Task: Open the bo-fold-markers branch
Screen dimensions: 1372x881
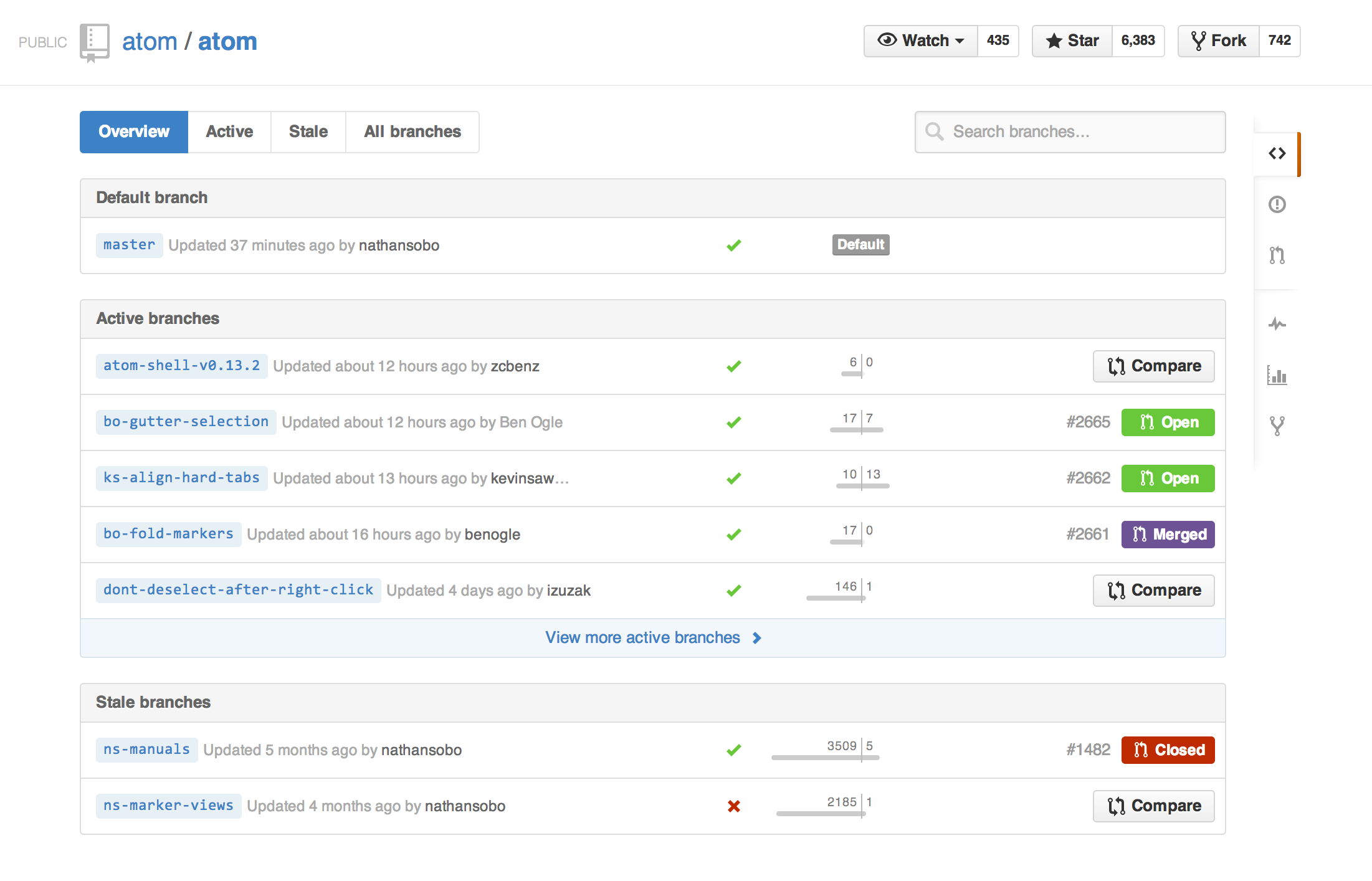Action: click(168, 535)
